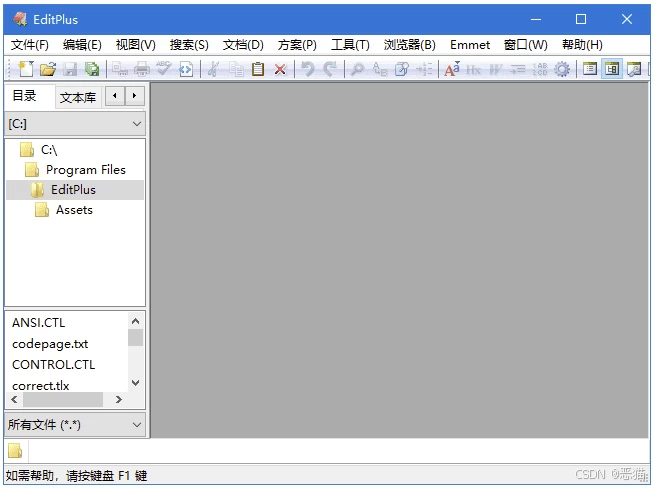Toggle the Word Wrap W icon
The height and width of the screenshot is (488, 653).
point(496,69)
